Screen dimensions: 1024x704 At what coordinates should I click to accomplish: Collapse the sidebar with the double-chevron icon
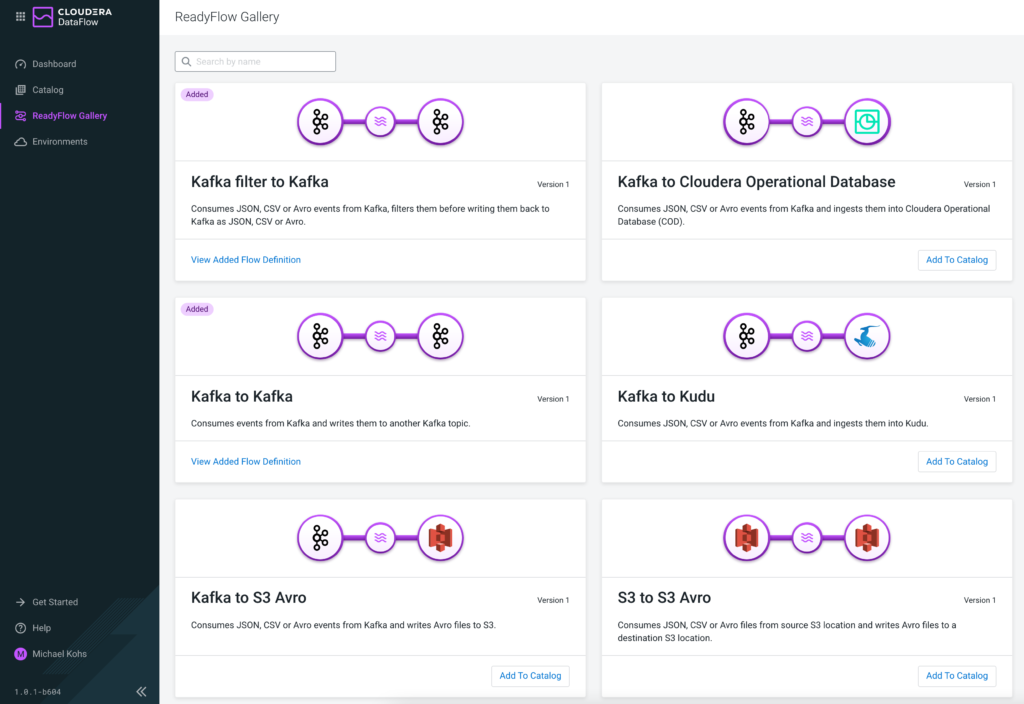(x=141, y=691)
